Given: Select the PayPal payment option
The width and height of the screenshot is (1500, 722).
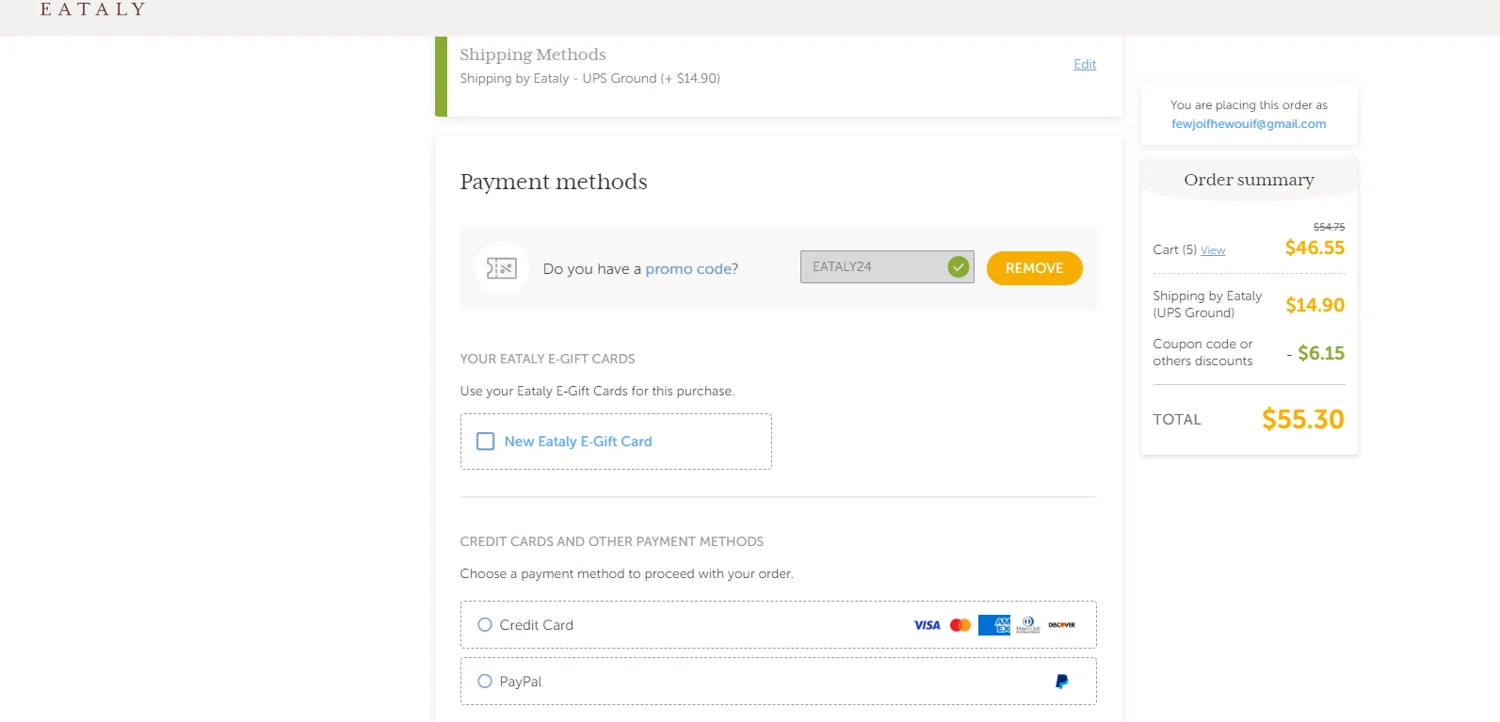Looking at the screenshot, I should click(485, 682).
